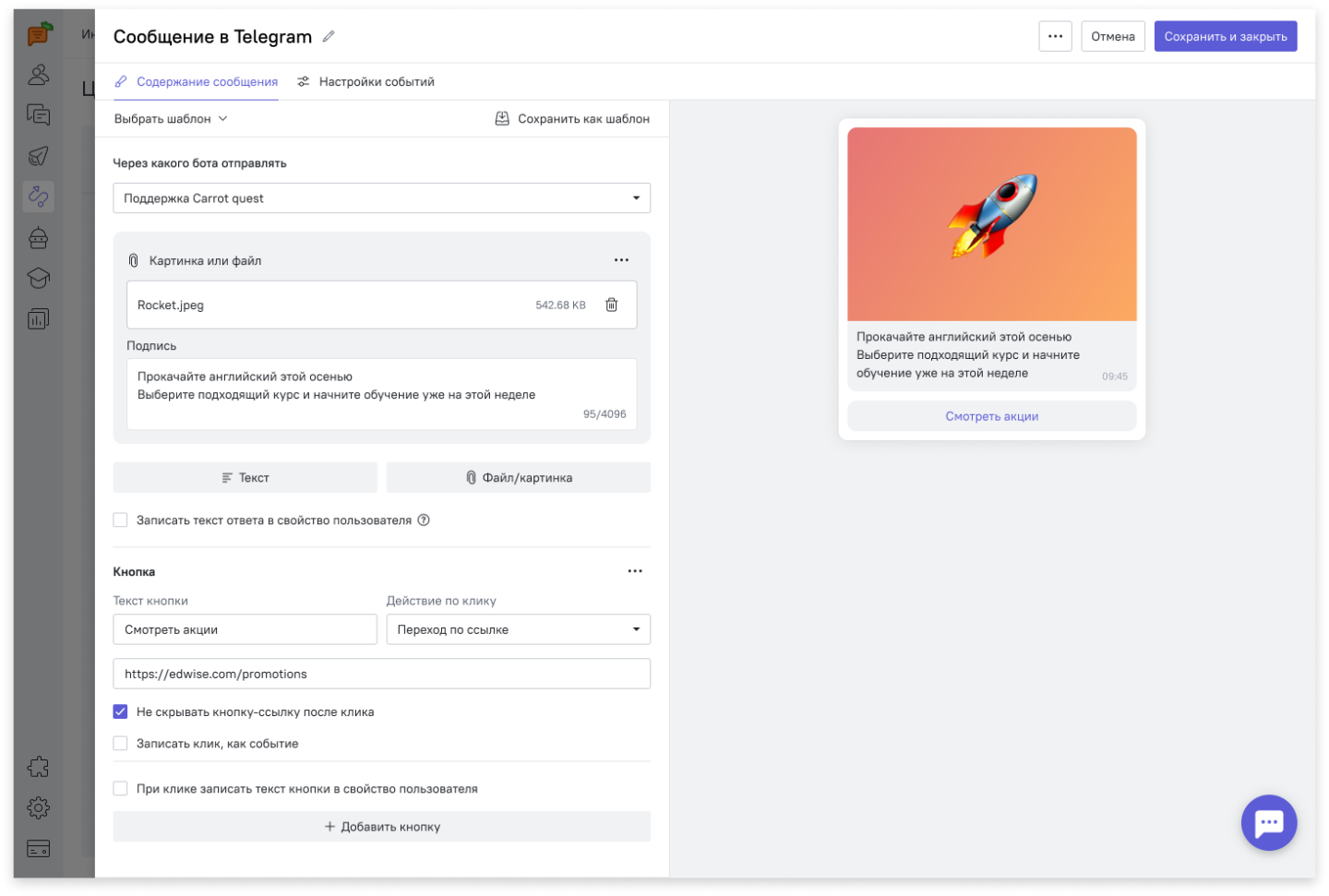
Task: Open the gear settings sidebar icon
Action: [39, 807]
